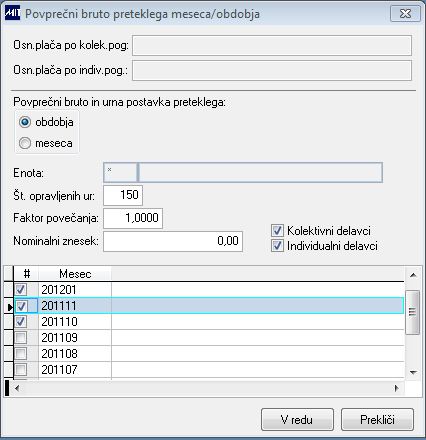Click the Mesec column header

coord(75,274)
